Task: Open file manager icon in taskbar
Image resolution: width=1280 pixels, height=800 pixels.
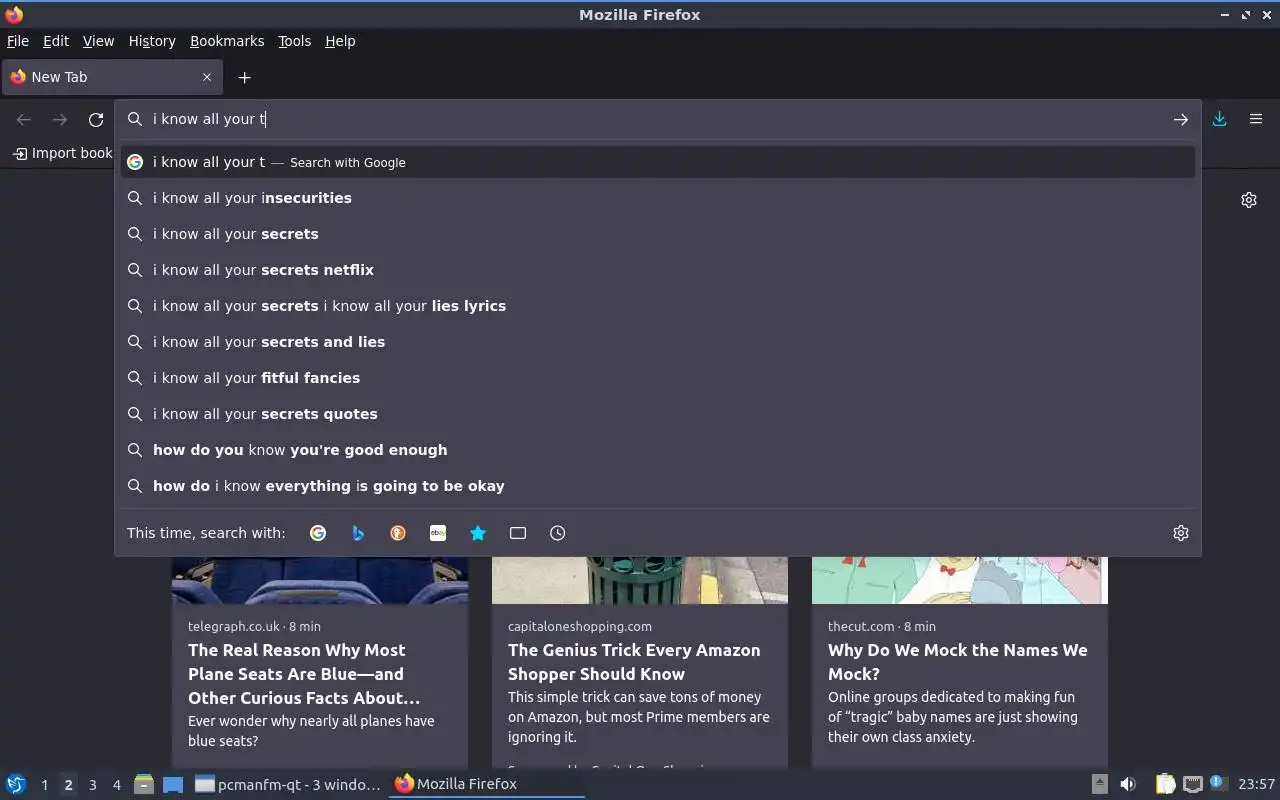Action: tap(144, 784)
